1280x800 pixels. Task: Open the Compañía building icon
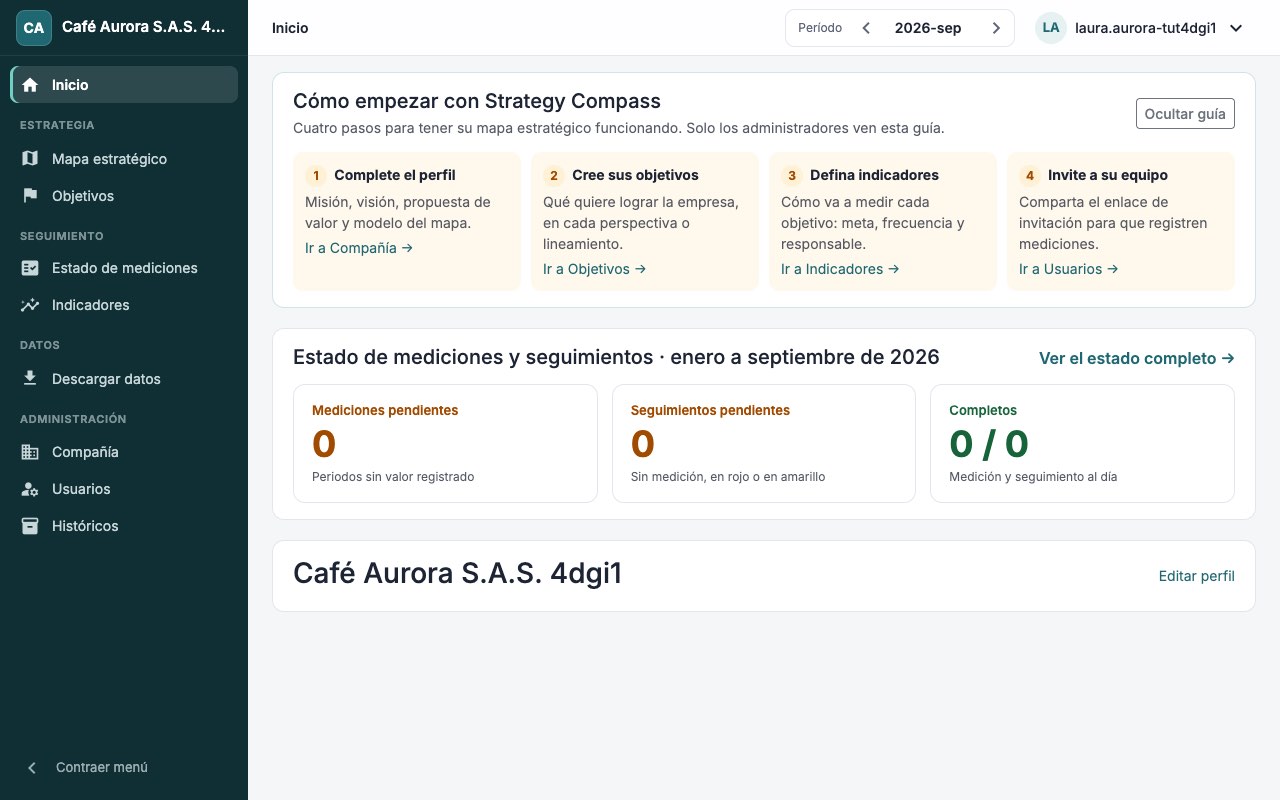pos(30,452)
